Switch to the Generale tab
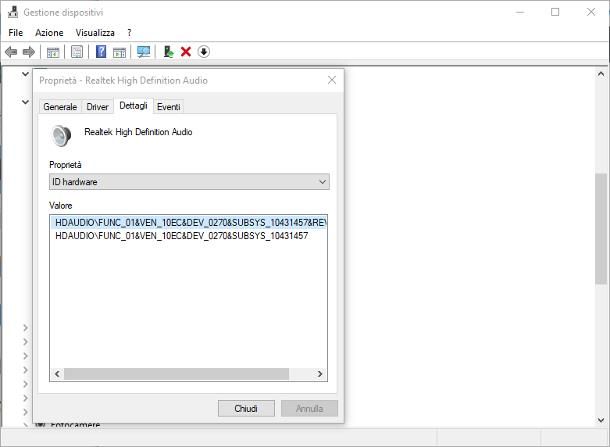Viewport: 610px width, 447px height. [60, 107]
